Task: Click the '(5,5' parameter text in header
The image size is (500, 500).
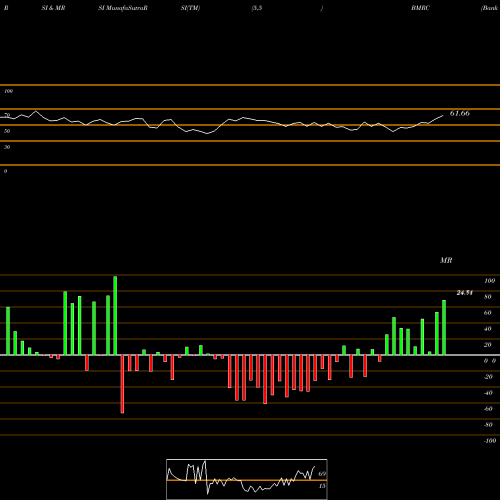Action: 257,8
